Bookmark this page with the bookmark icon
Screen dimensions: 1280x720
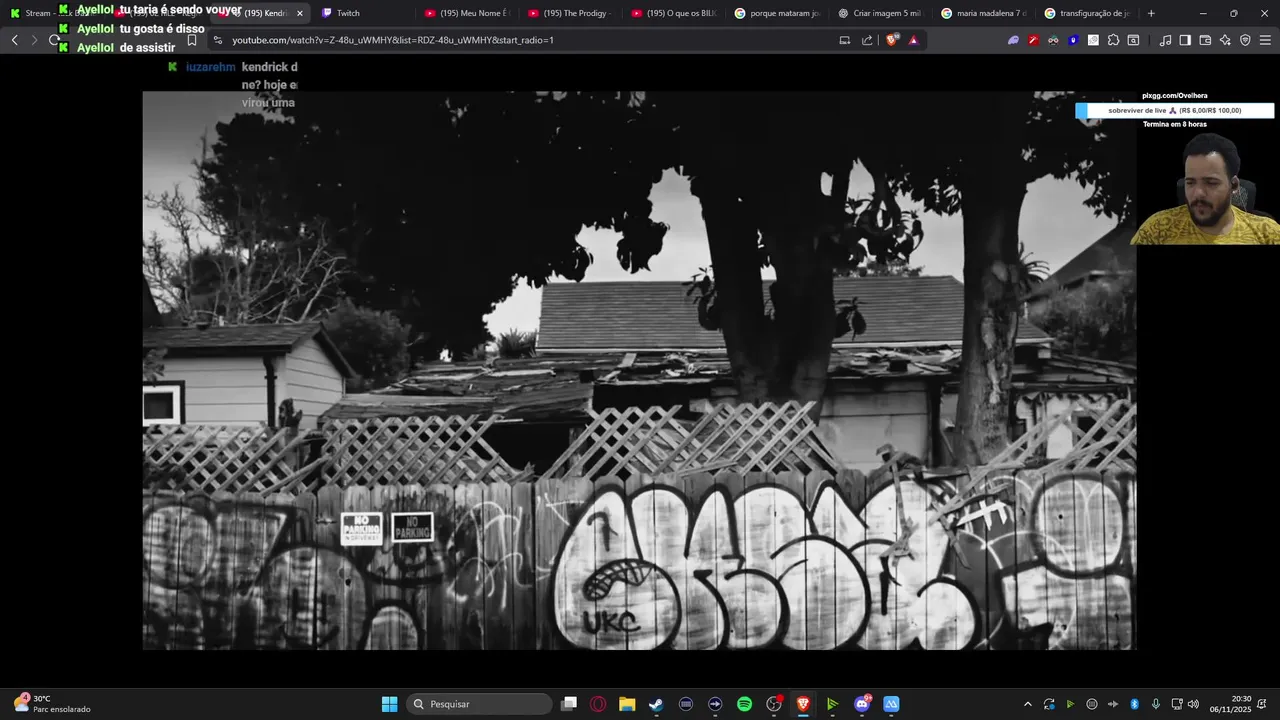[x=192, y=40]
